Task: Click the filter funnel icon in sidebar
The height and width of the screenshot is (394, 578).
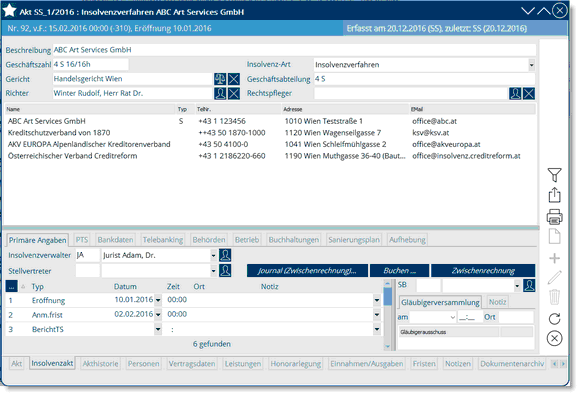Action: pos(554,175)
